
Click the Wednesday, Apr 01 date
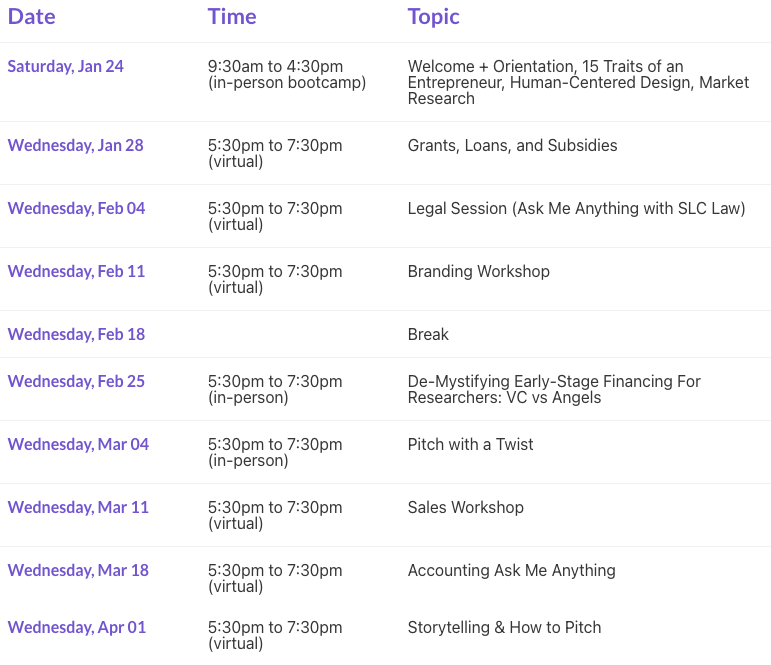[77, 628]
